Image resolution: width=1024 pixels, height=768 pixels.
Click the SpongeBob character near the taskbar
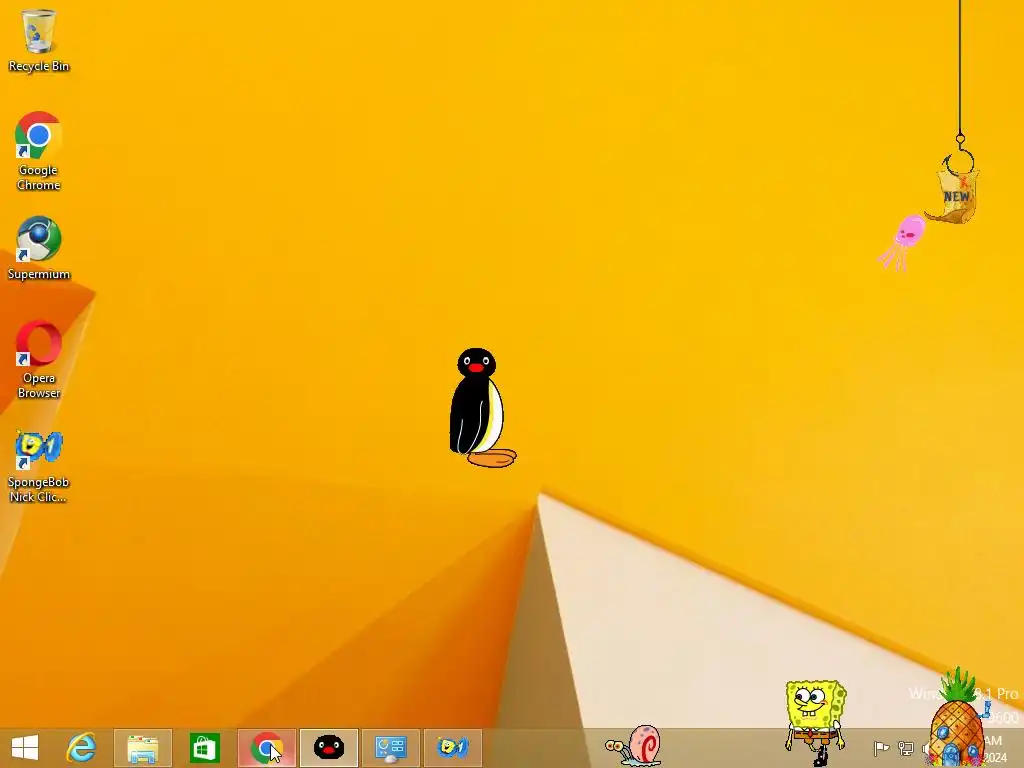tap(815, 722)
